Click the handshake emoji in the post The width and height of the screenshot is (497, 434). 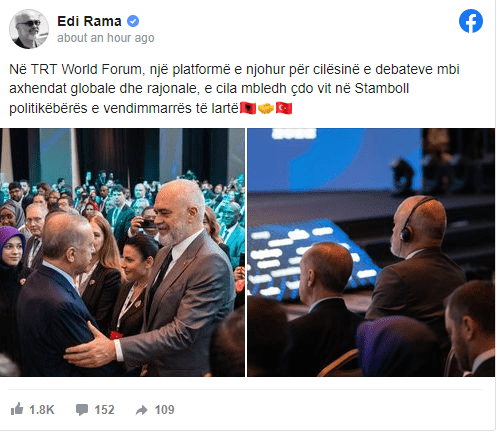(266, 108)
